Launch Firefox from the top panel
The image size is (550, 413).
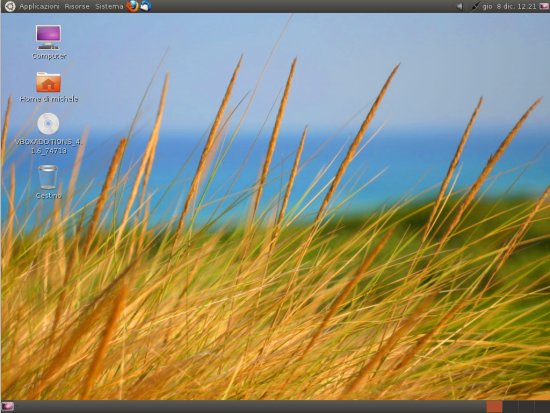(133, 6)
